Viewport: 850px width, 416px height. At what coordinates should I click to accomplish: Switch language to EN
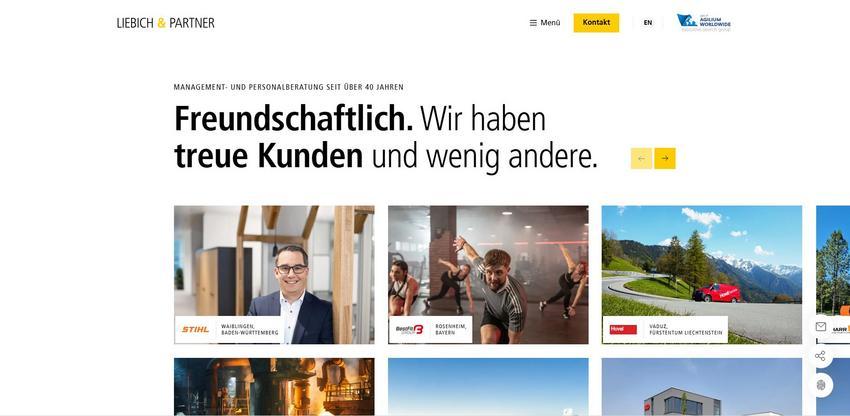tap(648, 23)
